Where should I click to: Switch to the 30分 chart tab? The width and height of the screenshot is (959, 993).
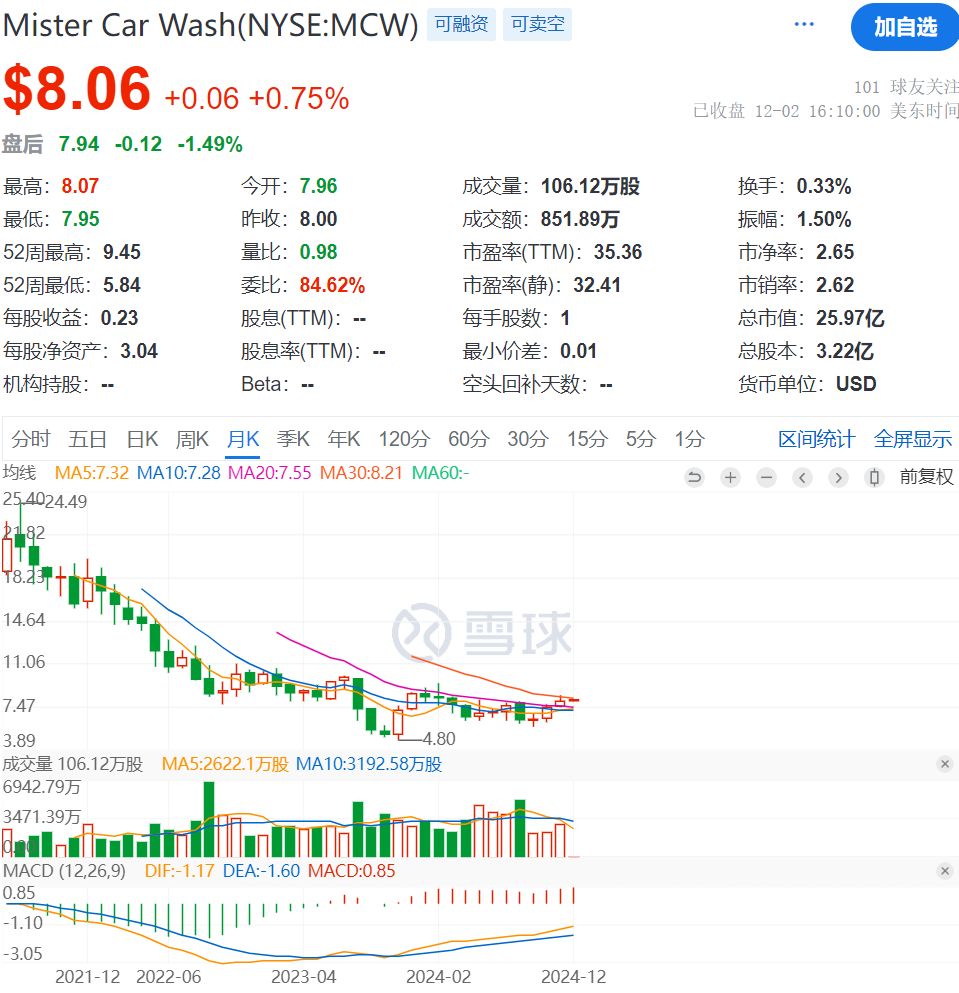point(528,439)
